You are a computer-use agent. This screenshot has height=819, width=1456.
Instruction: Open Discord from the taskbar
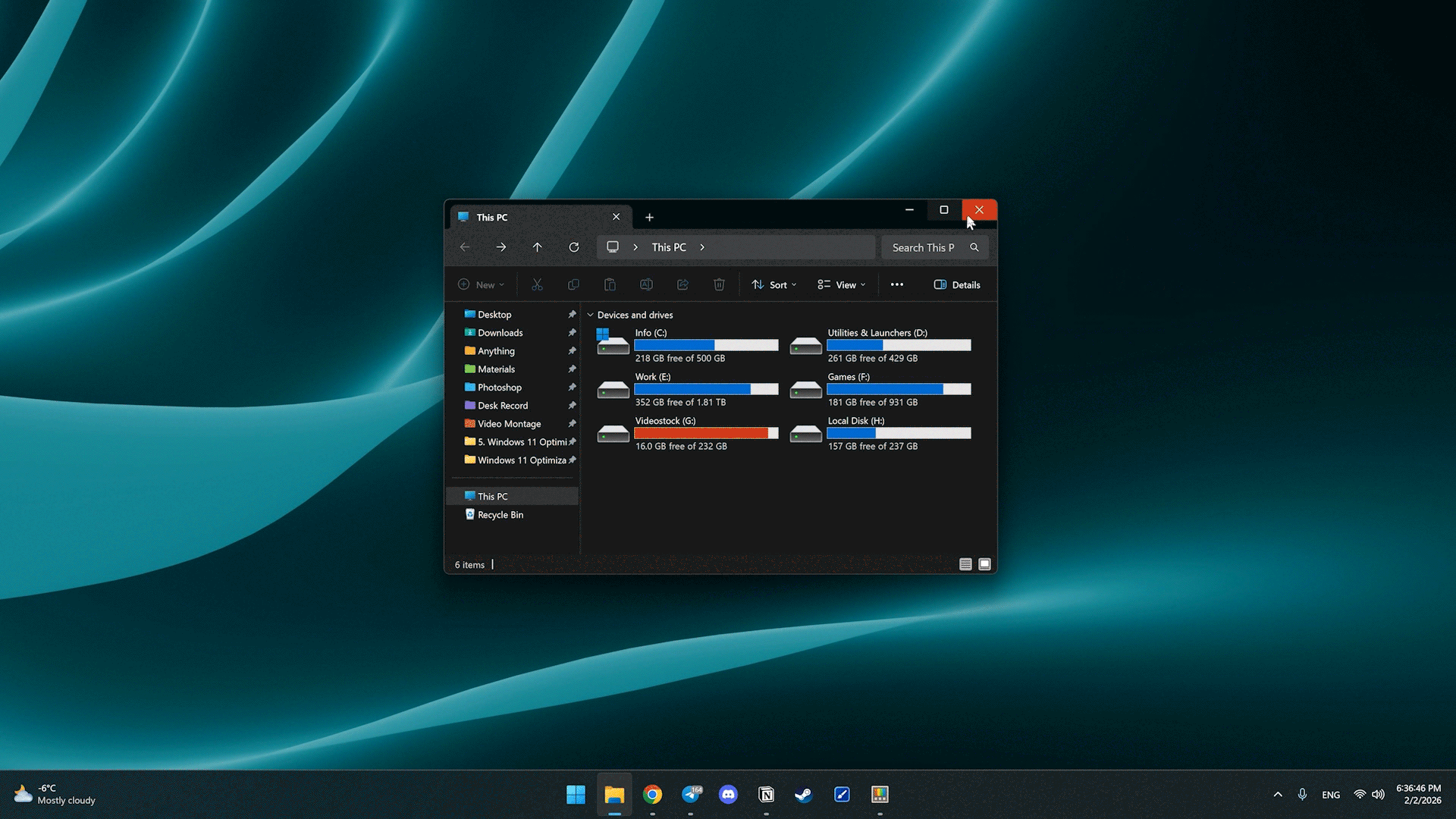(x=728, y=794)
